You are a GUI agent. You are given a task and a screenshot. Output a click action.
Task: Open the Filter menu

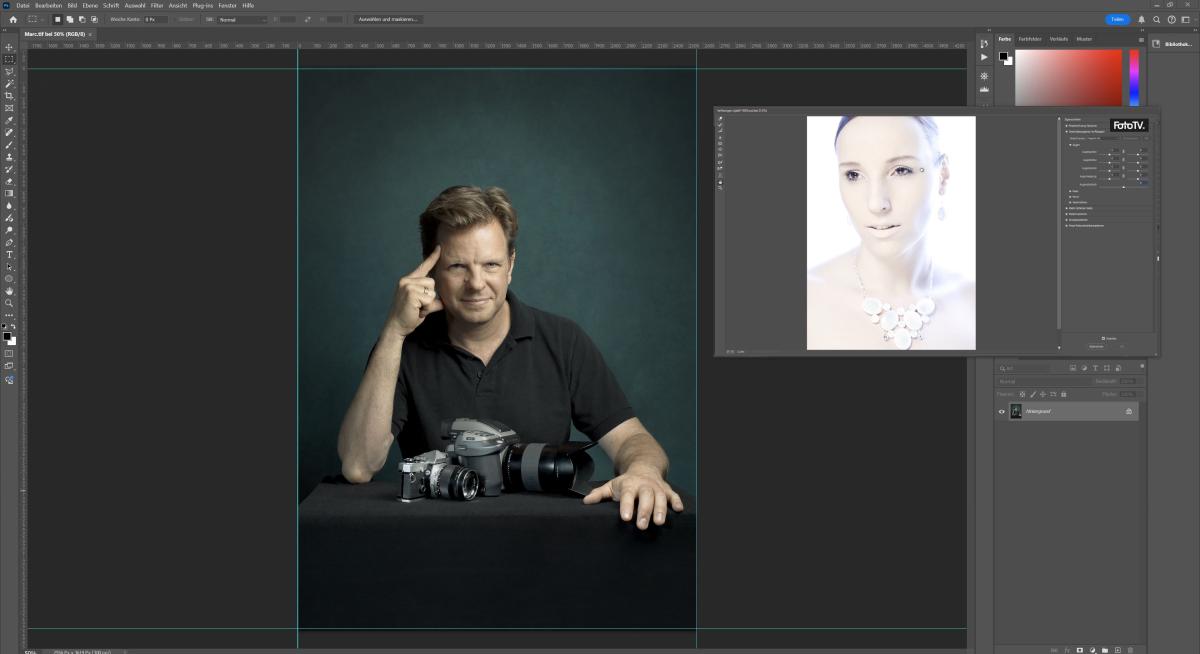[x=157, y=5]
